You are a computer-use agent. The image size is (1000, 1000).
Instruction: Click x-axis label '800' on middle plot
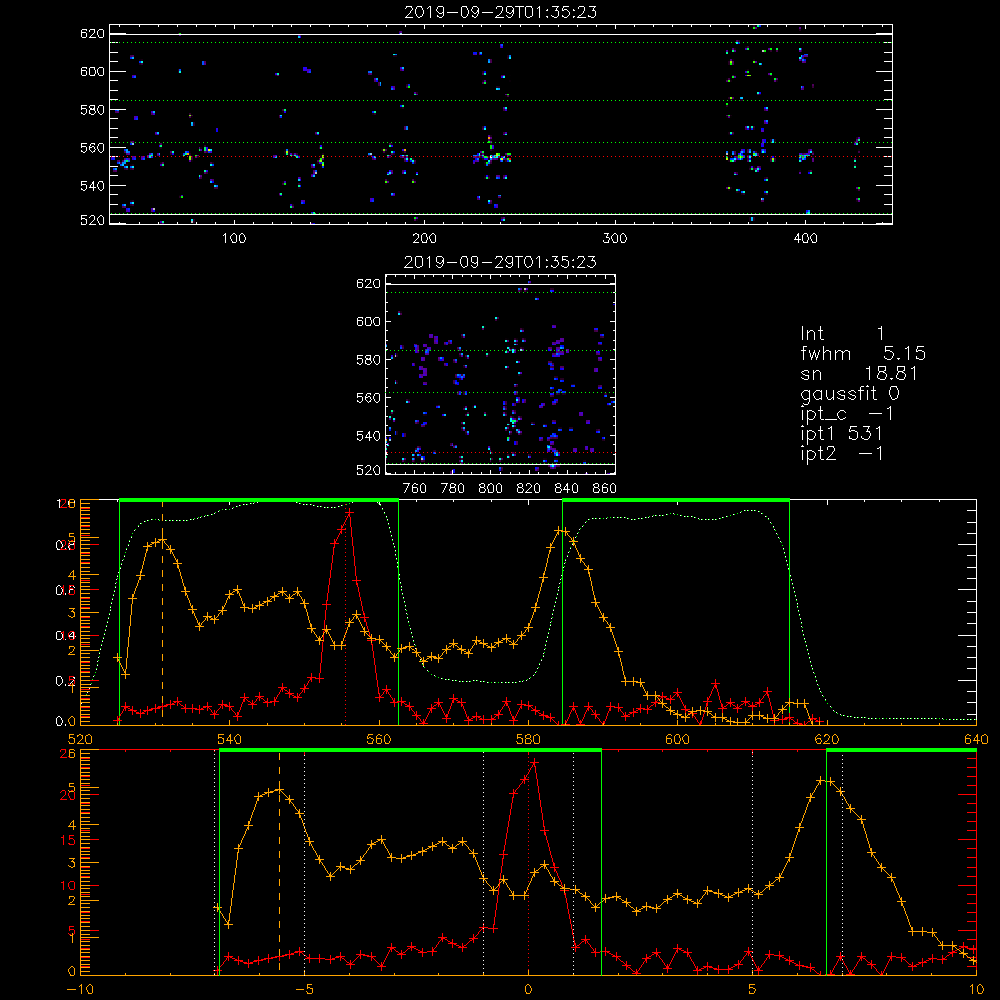[x=490, y=489]
